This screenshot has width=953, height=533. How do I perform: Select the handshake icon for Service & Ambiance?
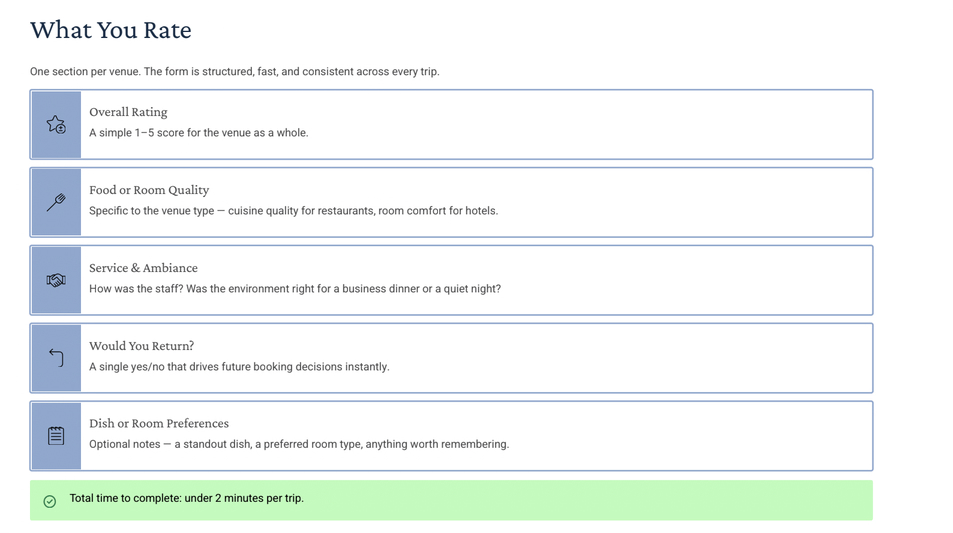56,280
